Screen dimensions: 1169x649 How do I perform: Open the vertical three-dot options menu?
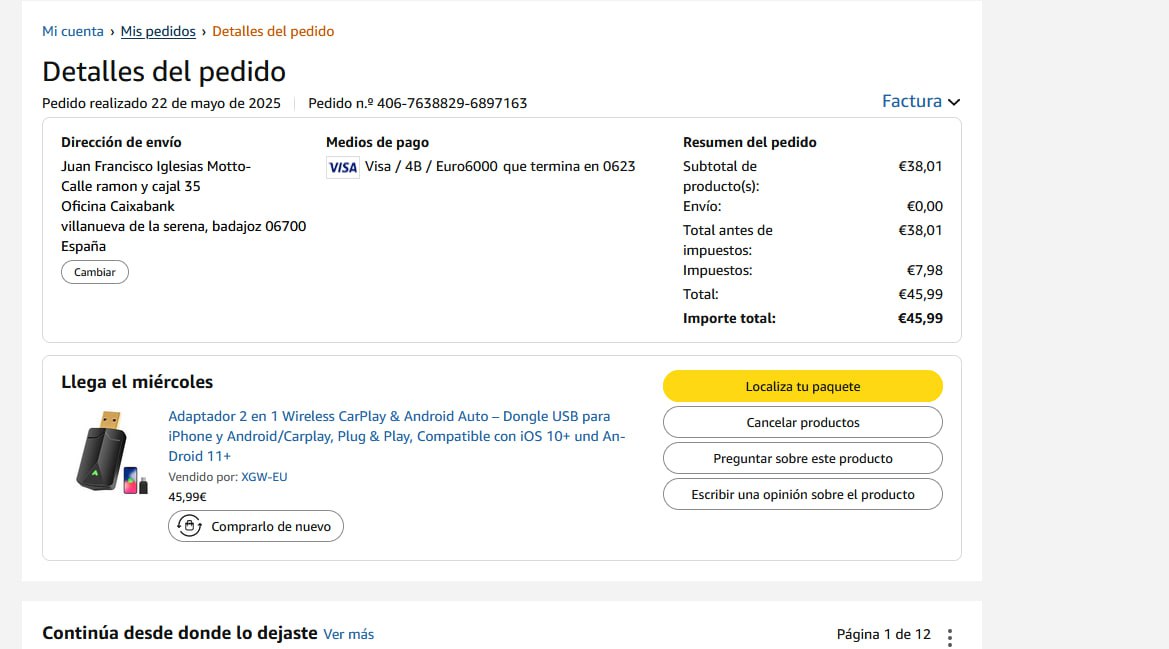point(949,637)
